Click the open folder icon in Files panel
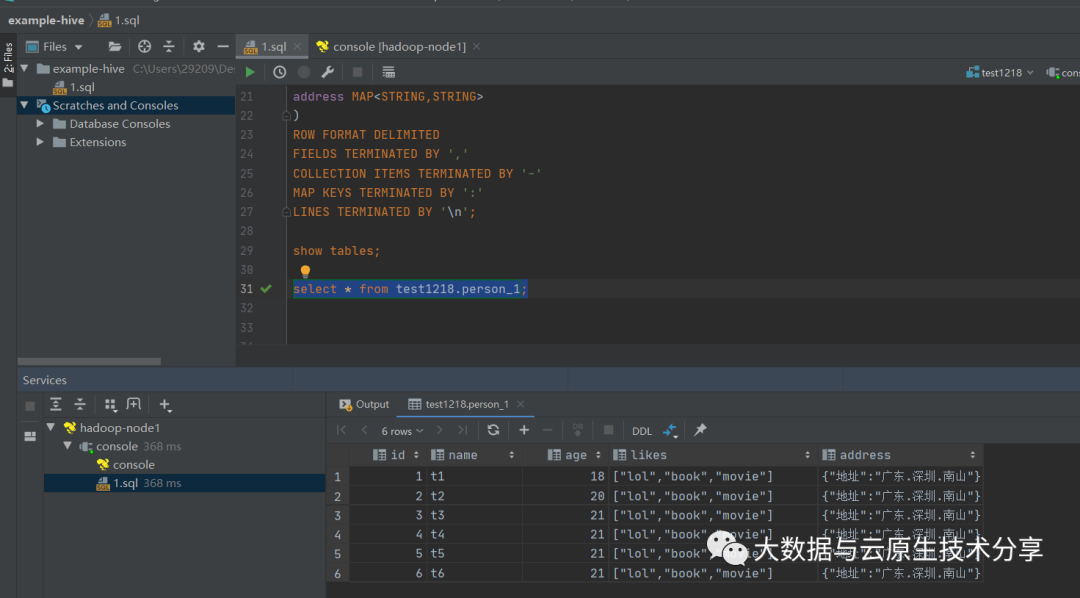 pos(115,47)
